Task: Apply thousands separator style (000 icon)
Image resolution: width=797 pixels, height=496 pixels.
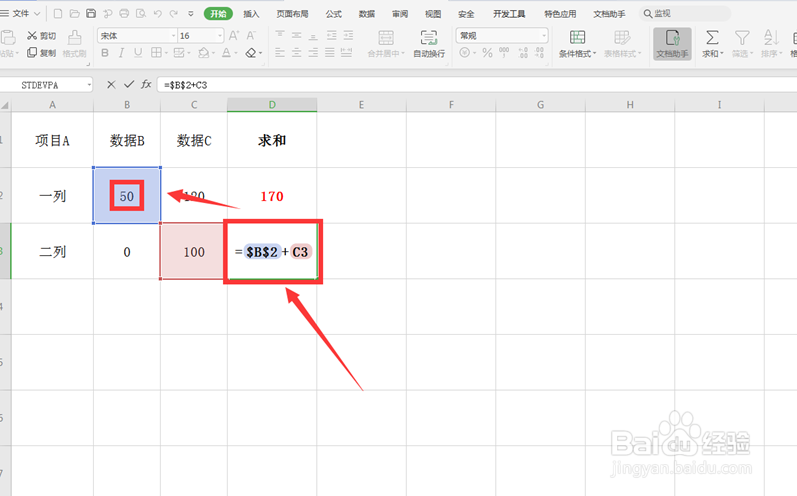Action: pos(504,53)
